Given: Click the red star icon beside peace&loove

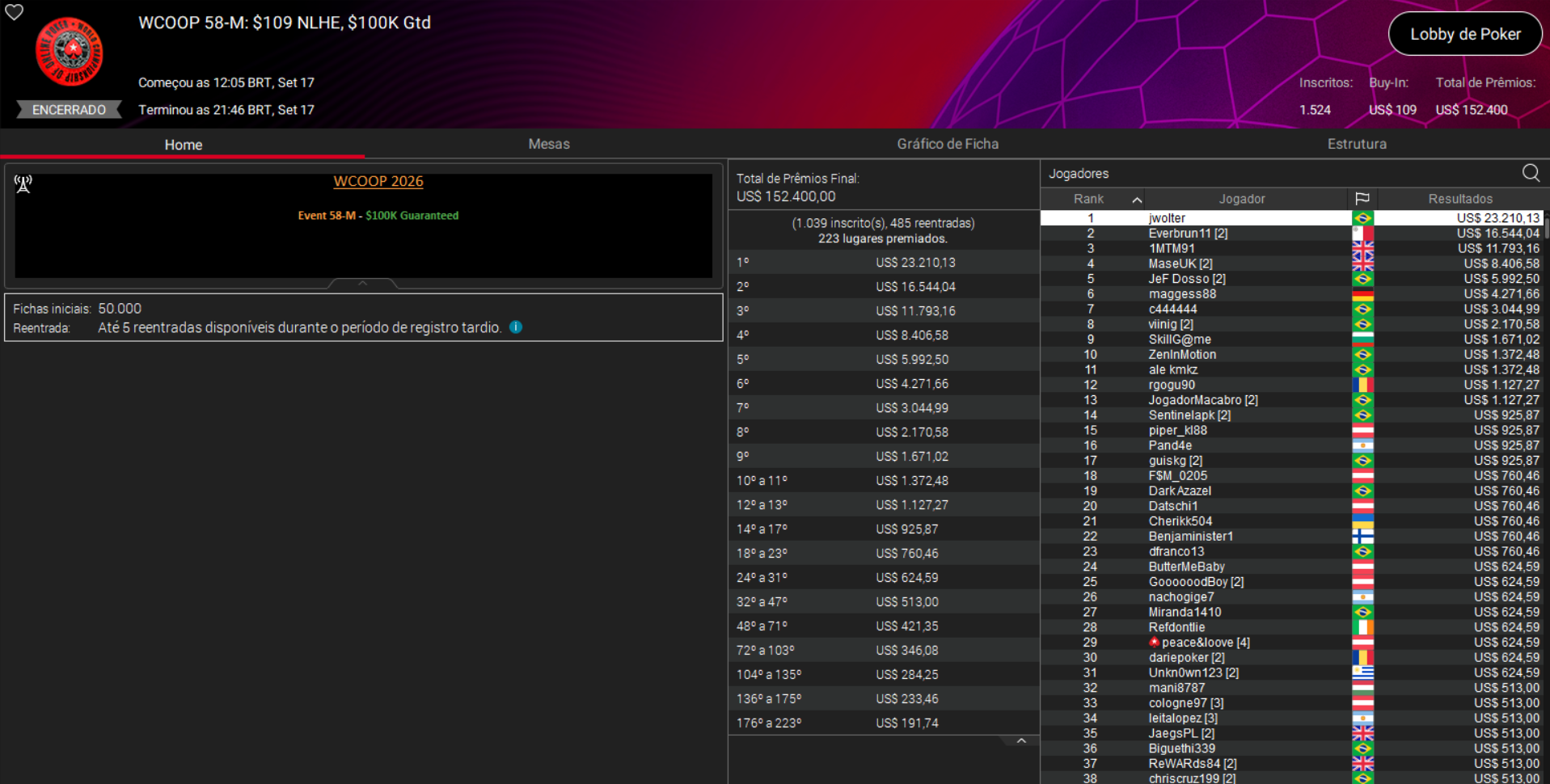Looking at the screenshot, I should pyautogui.click(x=1154, y=643).
